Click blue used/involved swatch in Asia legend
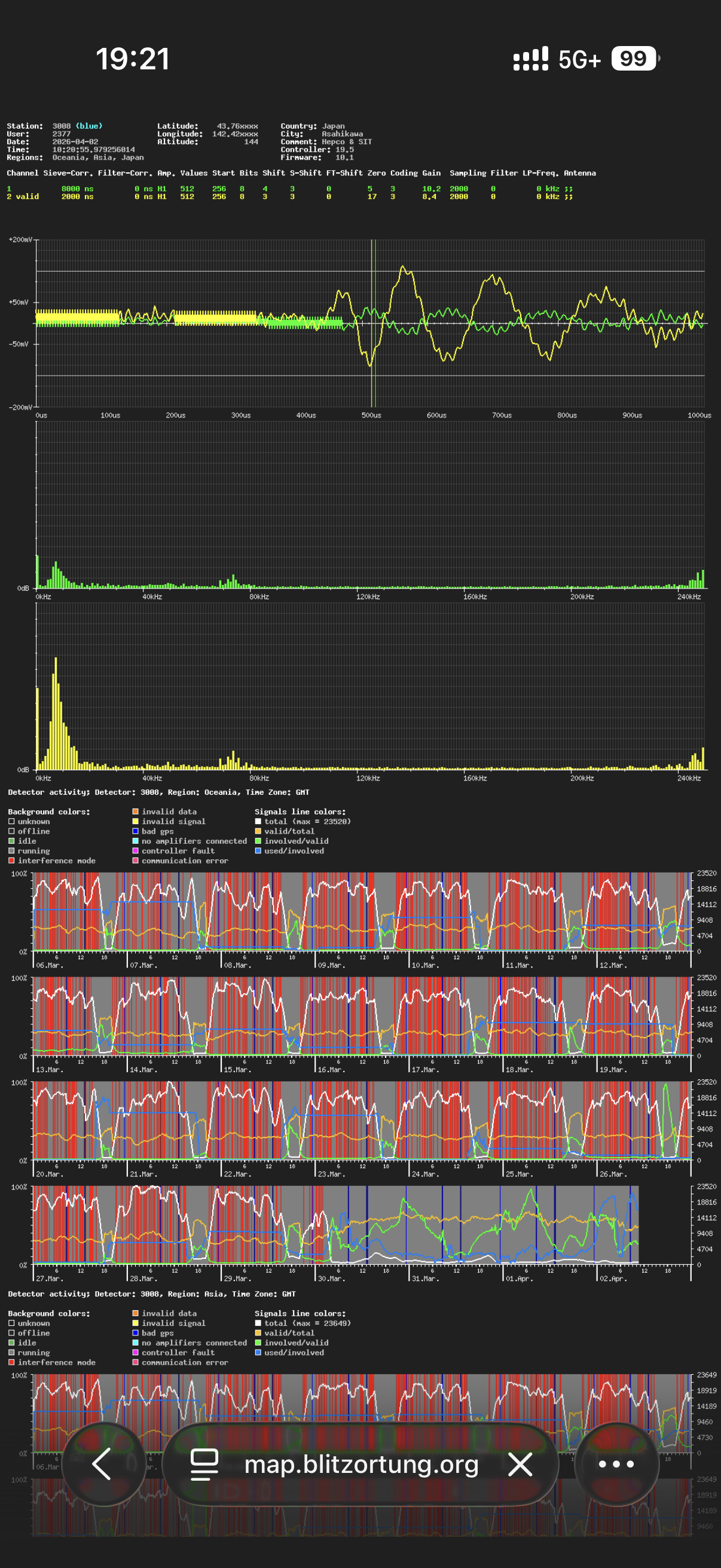Viewport: 721px width, 1568px height. (x=258, y=1353)
